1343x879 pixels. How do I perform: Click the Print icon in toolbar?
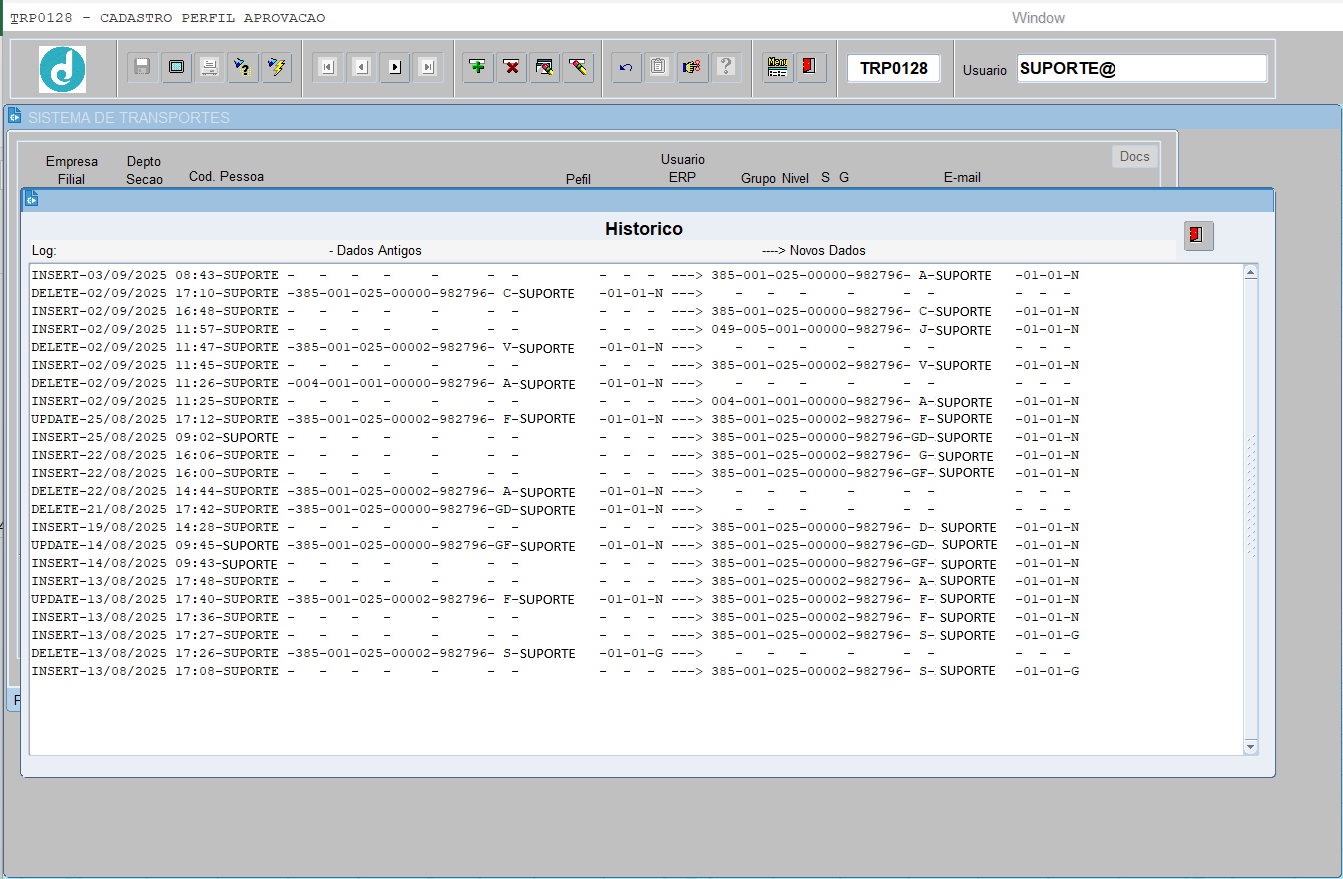click(209, 67)
